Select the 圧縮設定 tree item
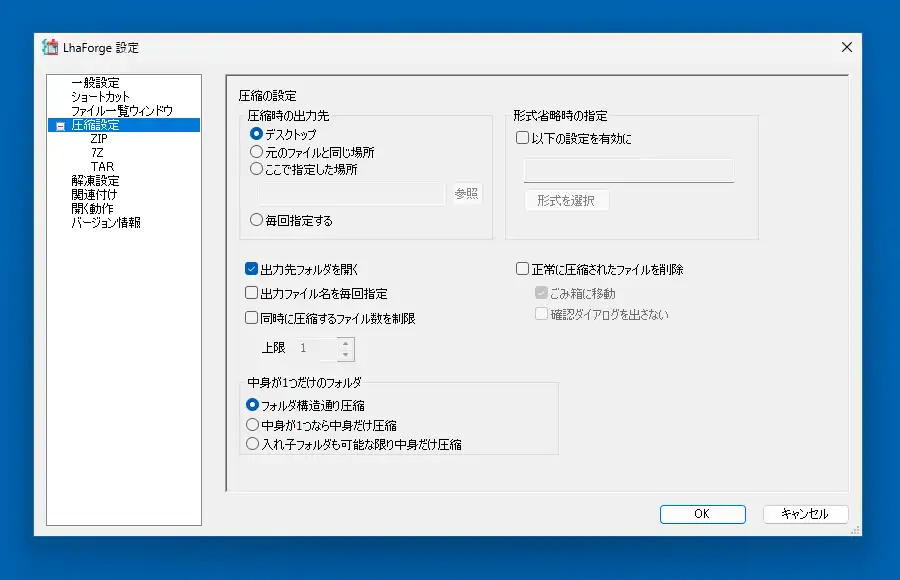This screenshot has width=900, height=580. pyautogui.click(x=95, y=125)
